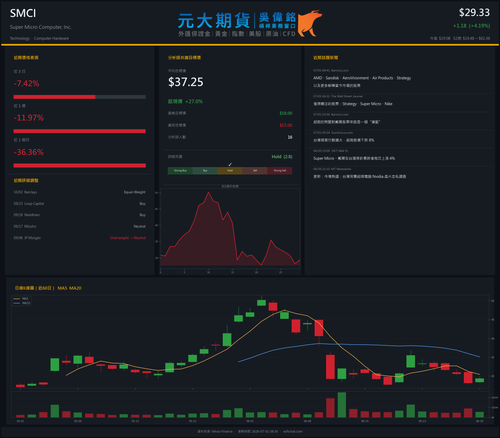This screenshot has height=438, width=500.
Task: Click the tallest green volume bar
Action: coord(342,405)
